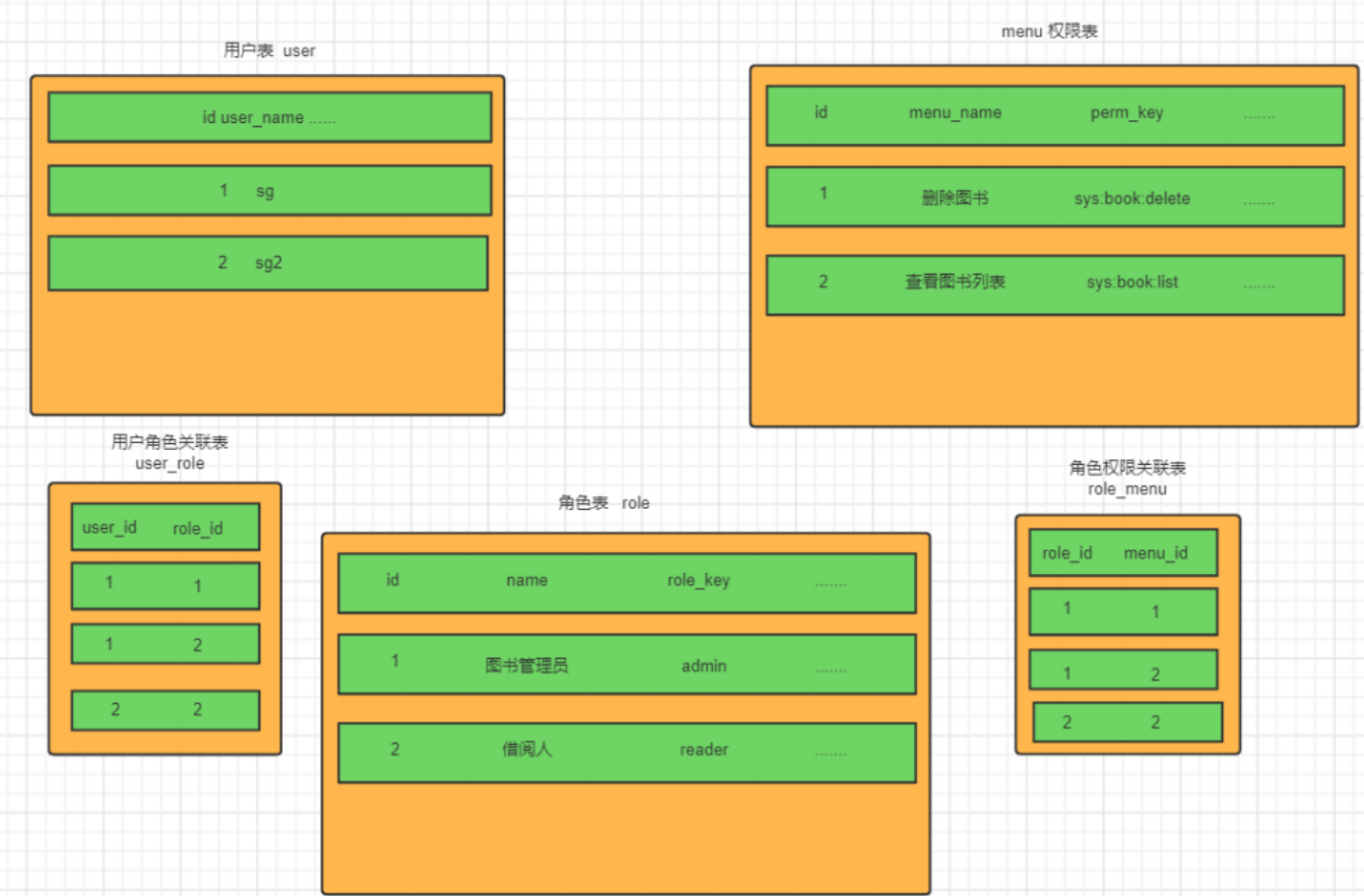The width and height of the screenshot is (1364, 896).
Task: Select the '......' cell in the reader row
Action: click(x=830, y=753)
